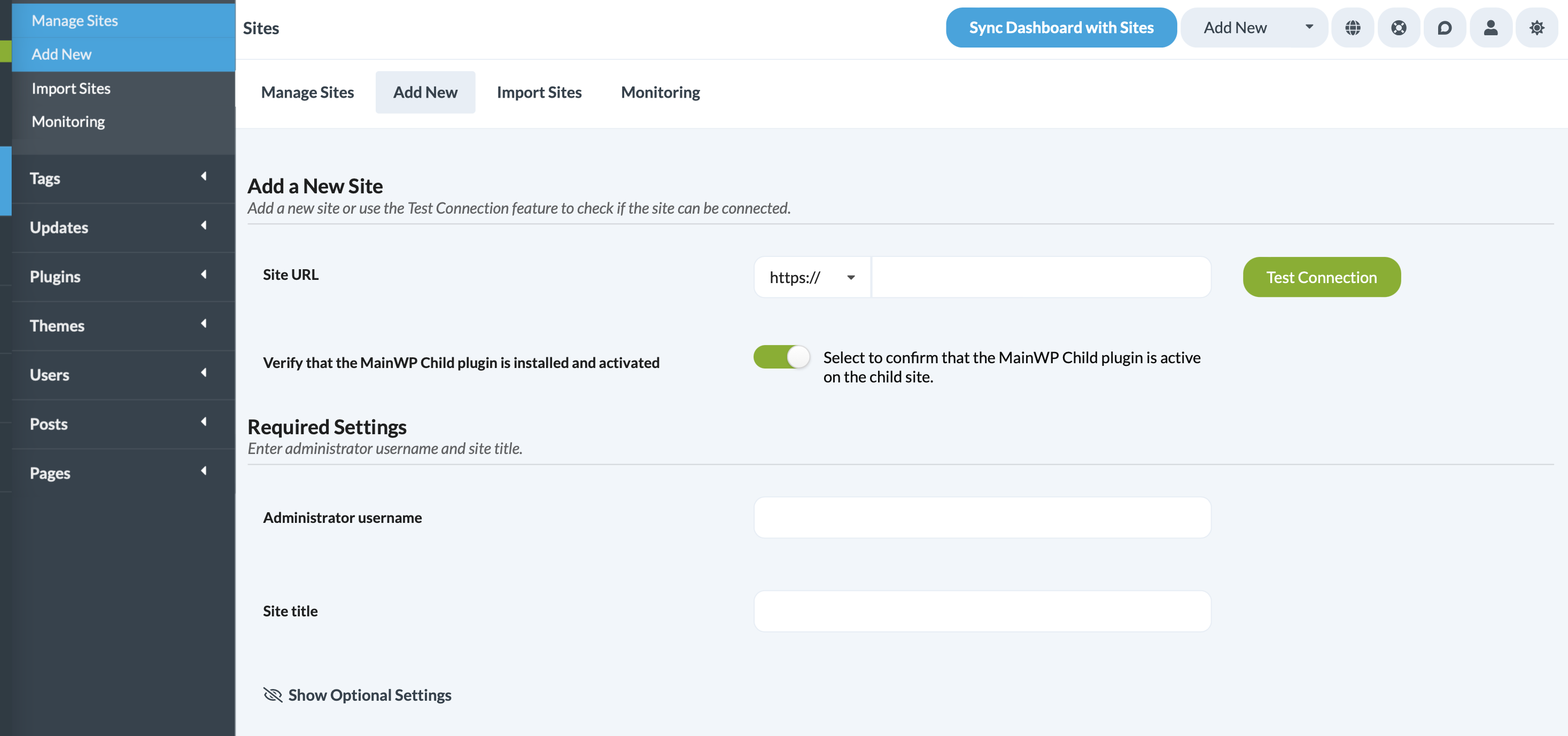Select the Import Sites tab
Viewport: 1568px width, 736px height.
click(x=539, y=91)
